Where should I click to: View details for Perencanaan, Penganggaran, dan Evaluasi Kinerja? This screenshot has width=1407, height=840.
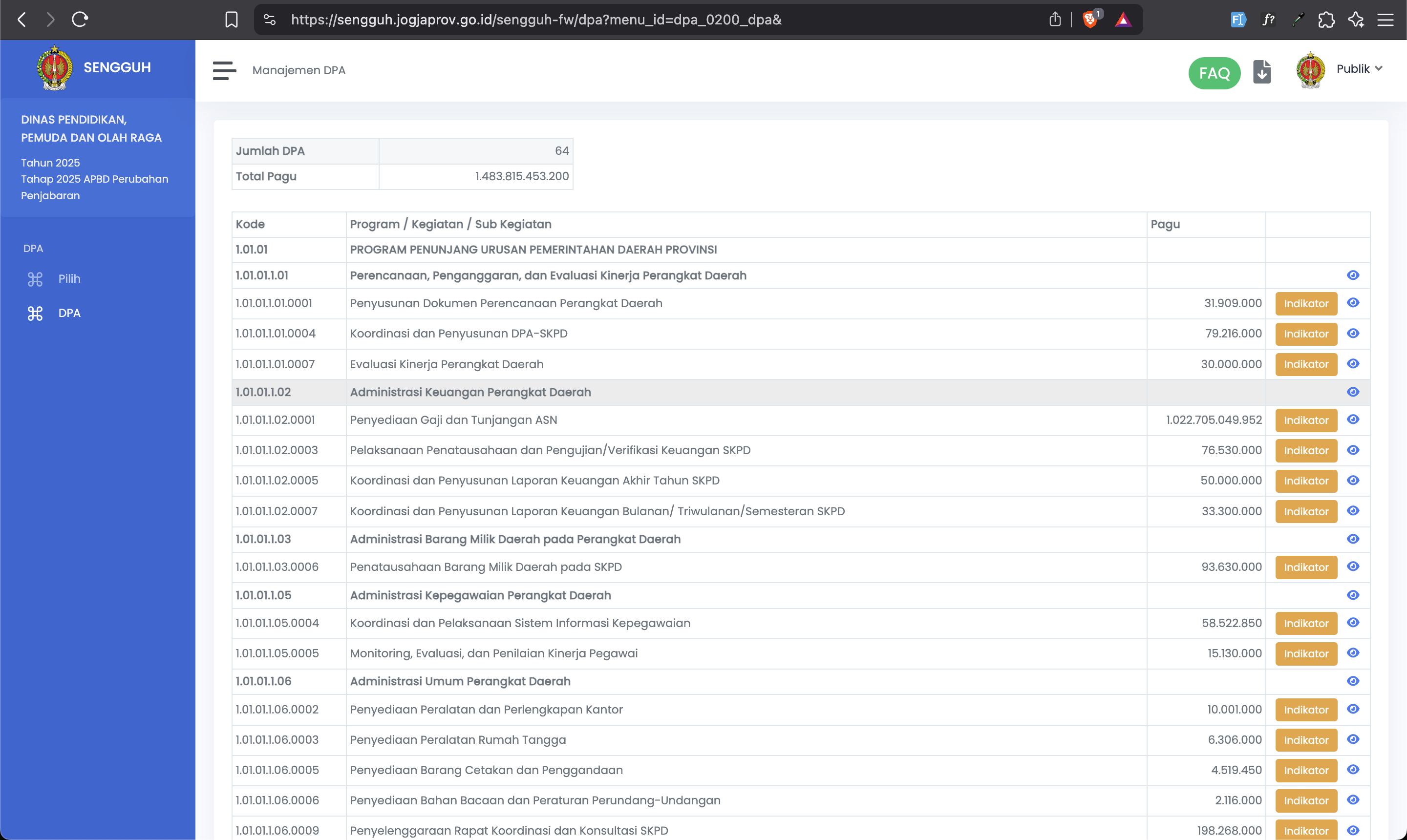point(1353,275)
